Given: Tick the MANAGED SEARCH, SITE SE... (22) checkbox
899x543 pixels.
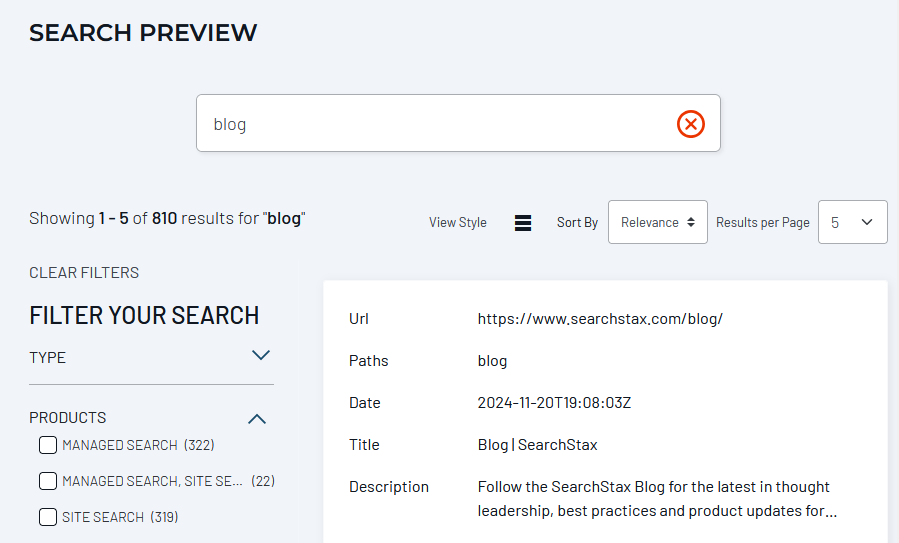Looking at the screenshot, I should click(48, 481).
